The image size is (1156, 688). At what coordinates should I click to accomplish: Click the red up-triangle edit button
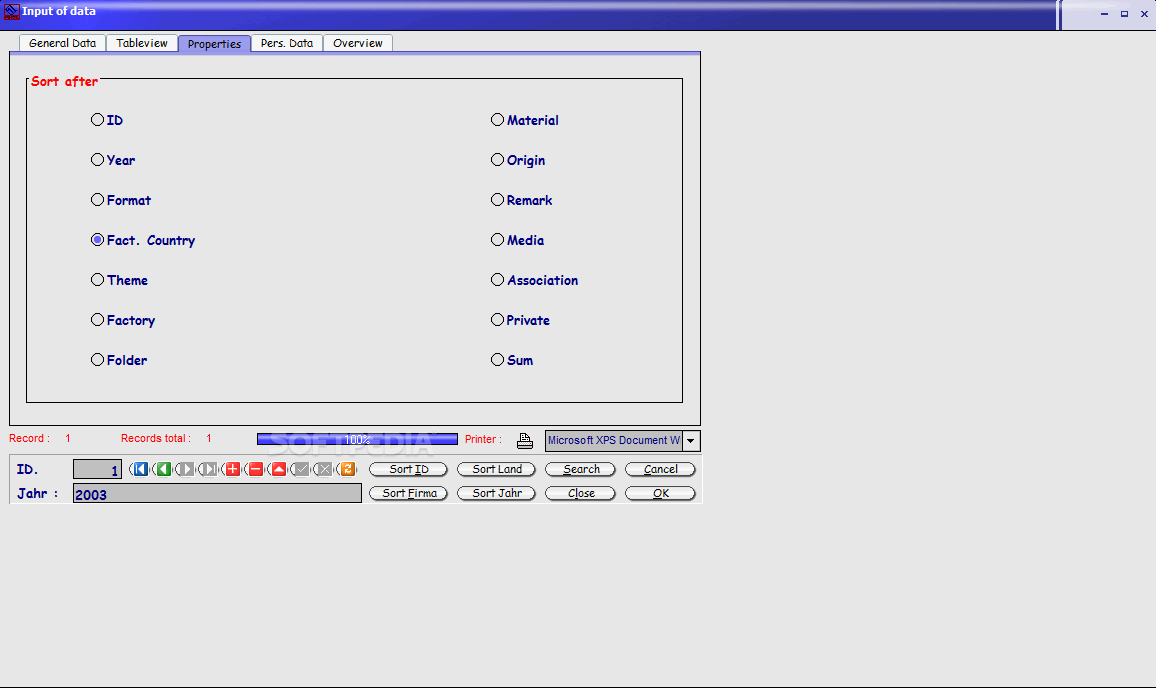pos(279,469)
